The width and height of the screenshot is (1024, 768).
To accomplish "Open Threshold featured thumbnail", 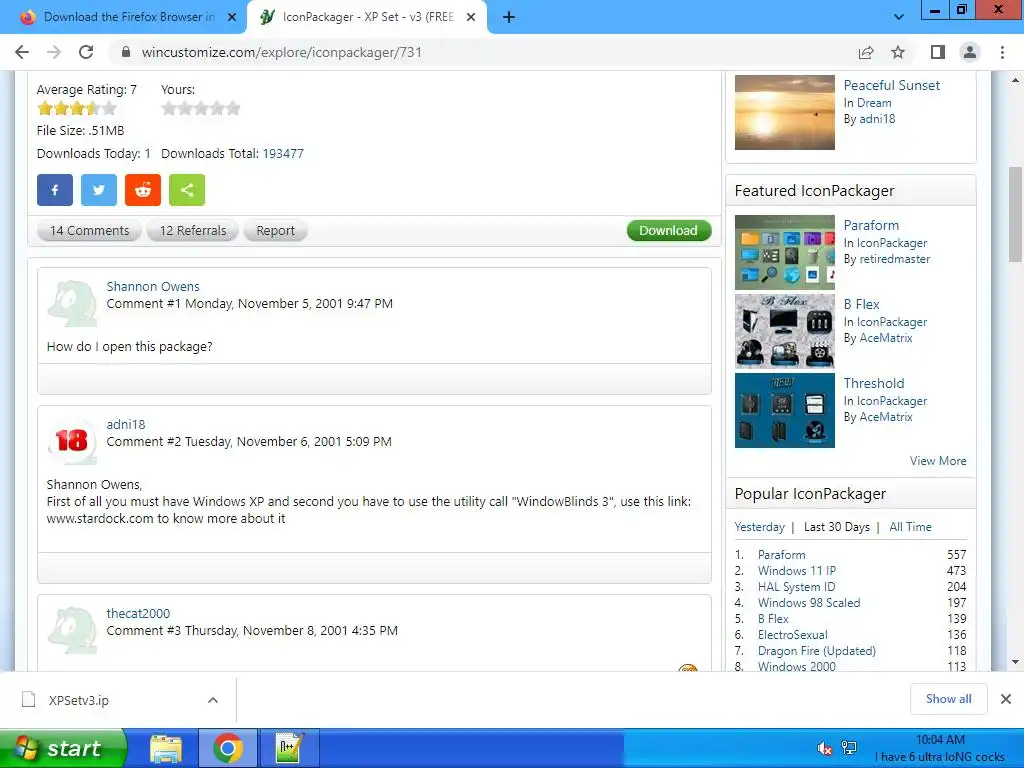I will pos(784,410).
